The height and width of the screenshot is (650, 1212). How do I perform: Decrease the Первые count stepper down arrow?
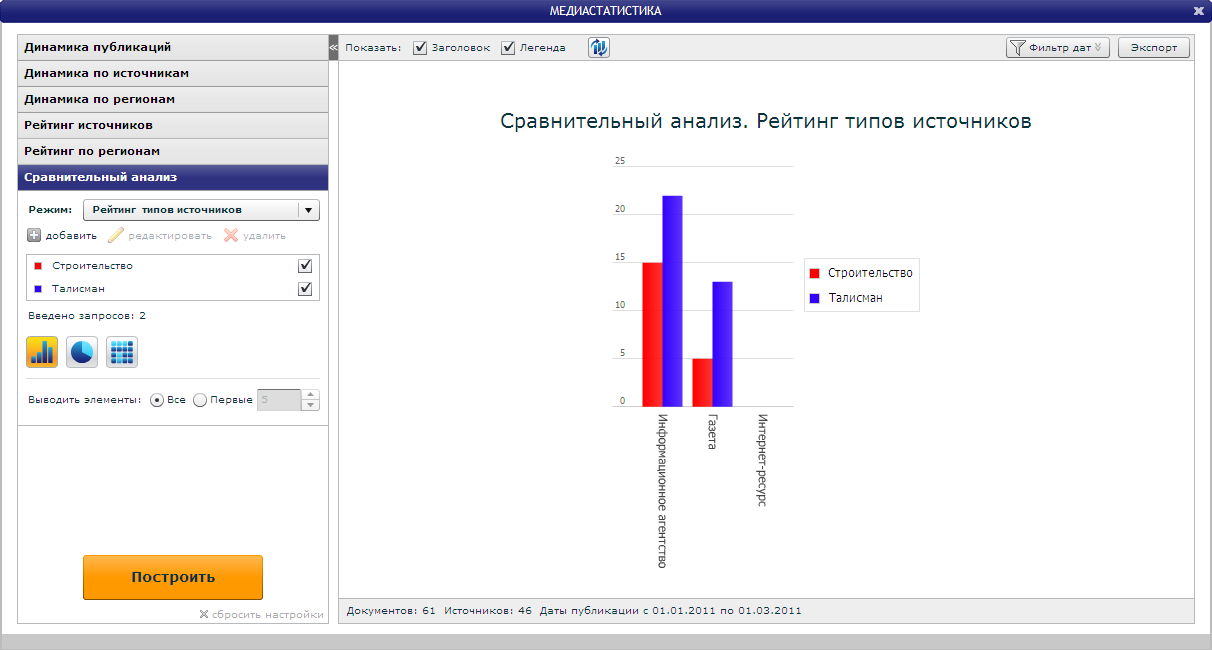310,405
